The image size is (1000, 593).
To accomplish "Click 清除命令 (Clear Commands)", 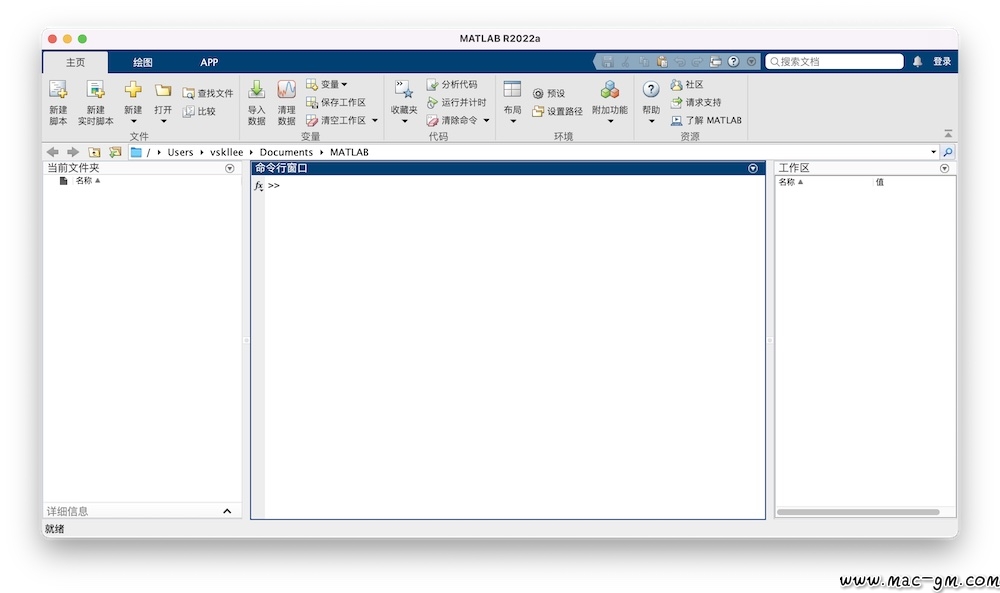I will coord(452,120).
